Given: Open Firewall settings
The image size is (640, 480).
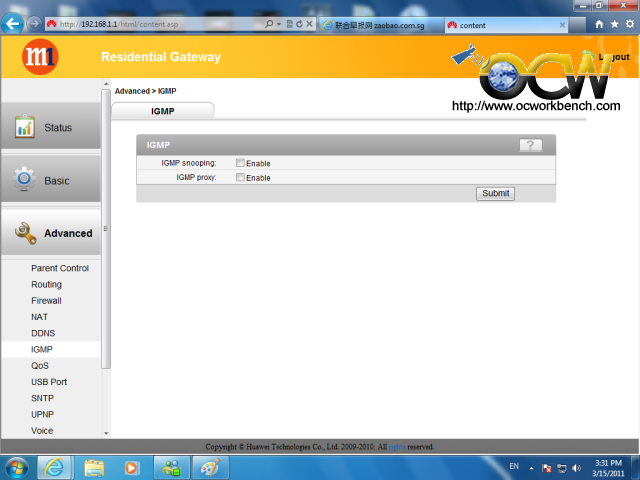Looking at the screenshot, I should 47,301.
